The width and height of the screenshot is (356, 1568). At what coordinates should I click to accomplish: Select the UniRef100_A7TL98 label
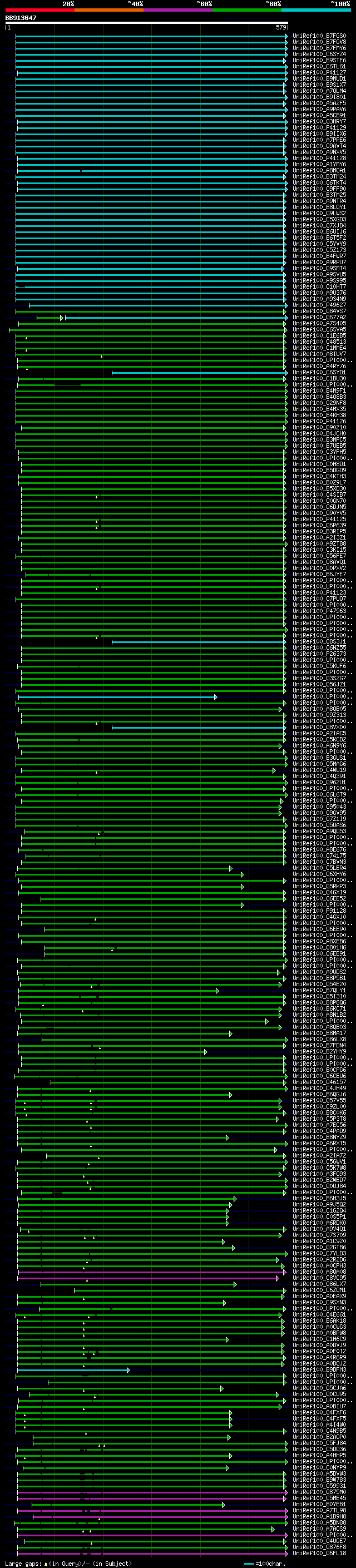[319, 1510]
